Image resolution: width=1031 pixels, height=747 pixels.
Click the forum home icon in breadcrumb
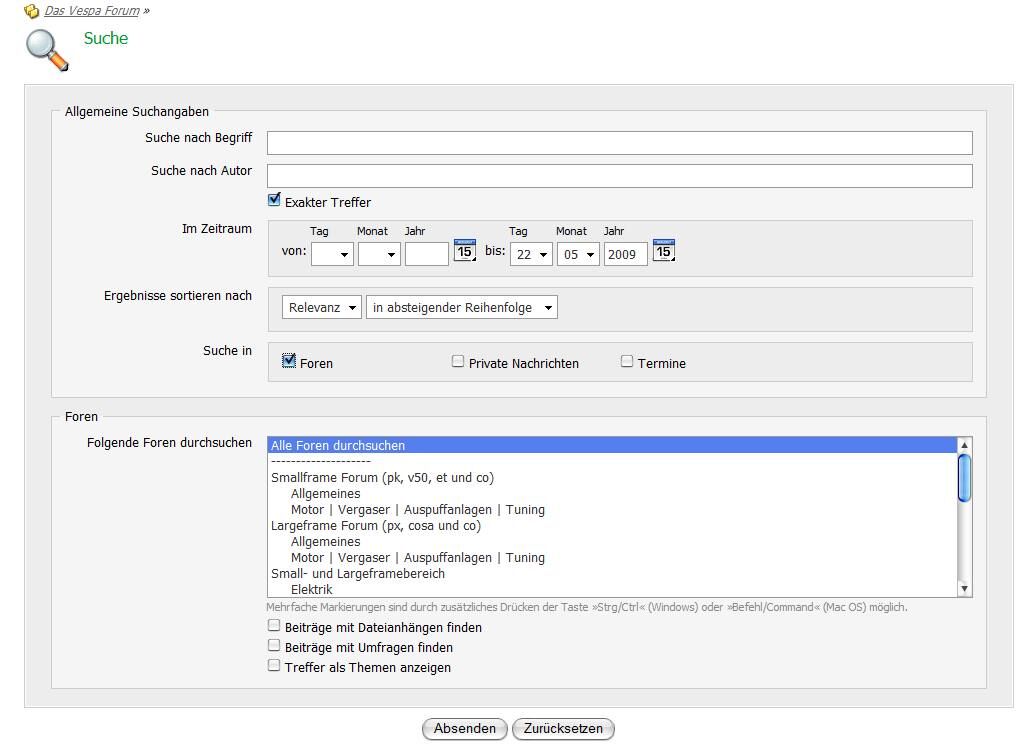[x=31, y=11]
